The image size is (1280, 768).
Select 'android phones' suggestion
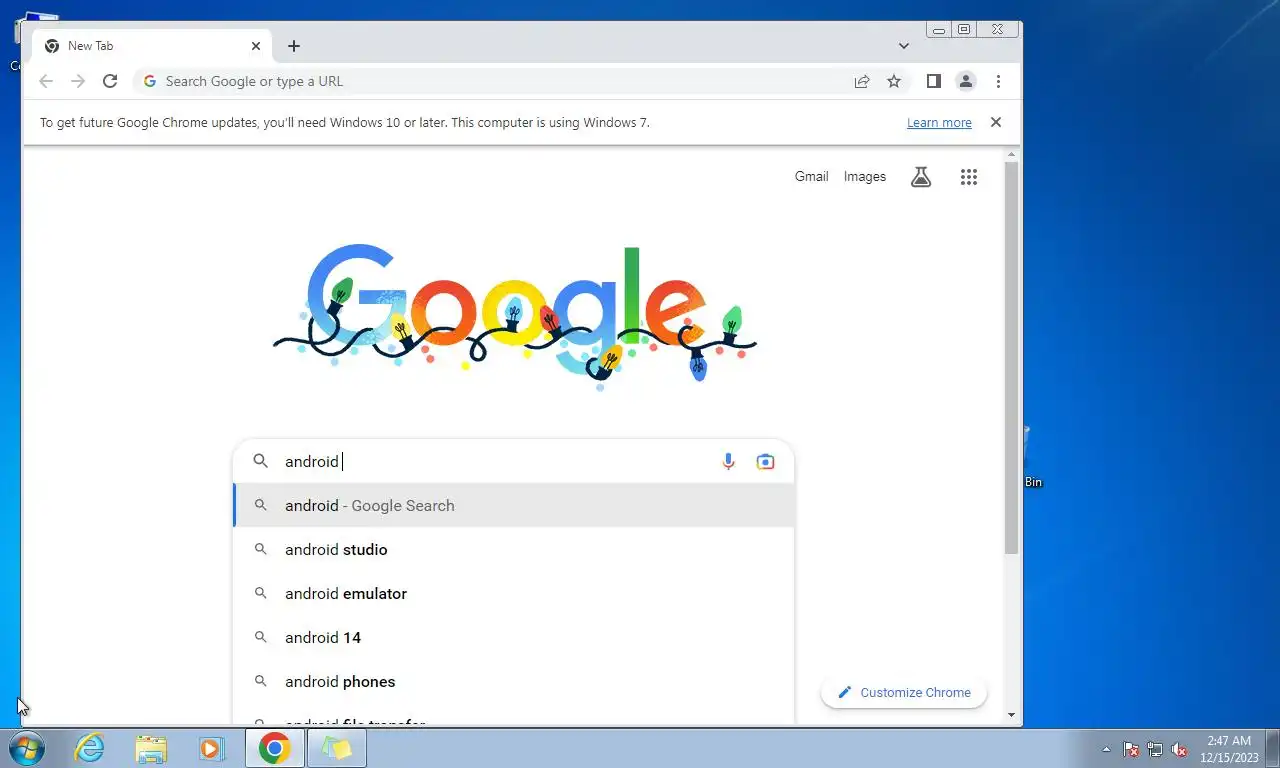[514, 681]
